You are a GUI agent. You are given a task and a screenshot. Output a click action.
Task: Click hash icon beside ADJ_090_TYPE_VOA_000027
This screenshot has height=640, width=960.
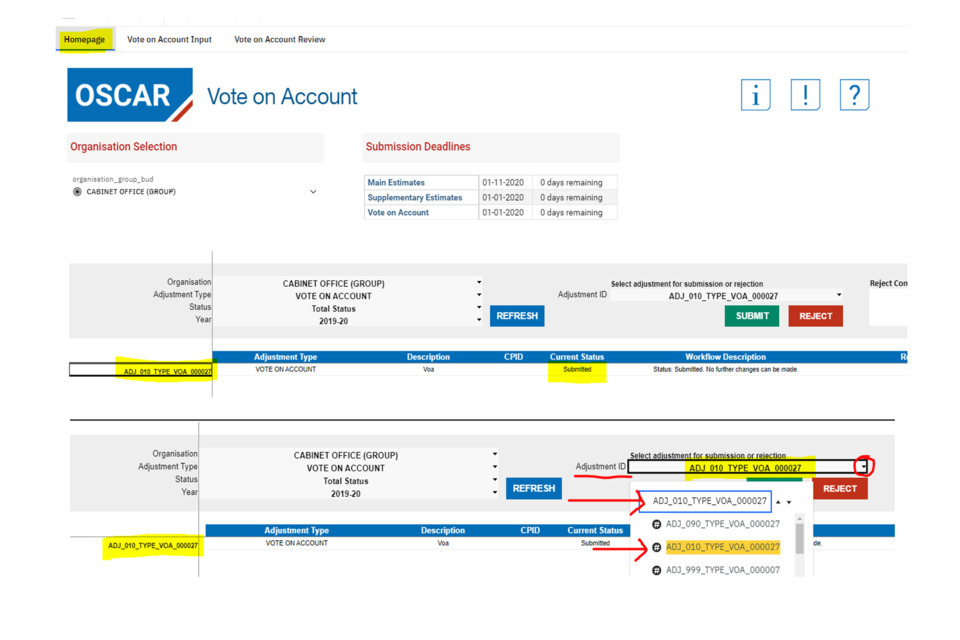point(657,524)
